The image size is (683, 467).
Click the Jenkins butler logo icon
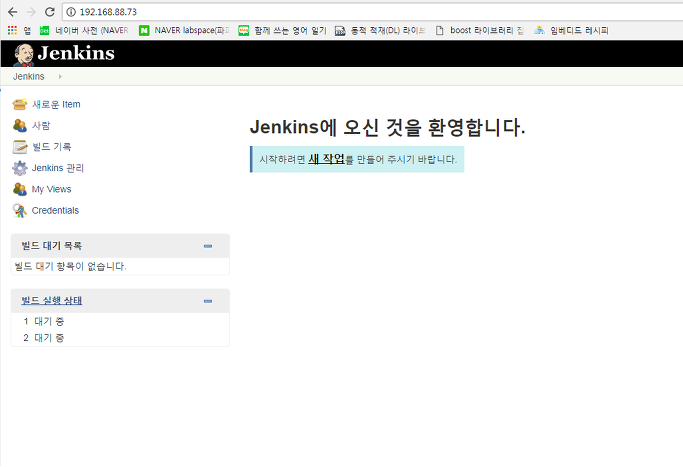(x=24, y=55)
